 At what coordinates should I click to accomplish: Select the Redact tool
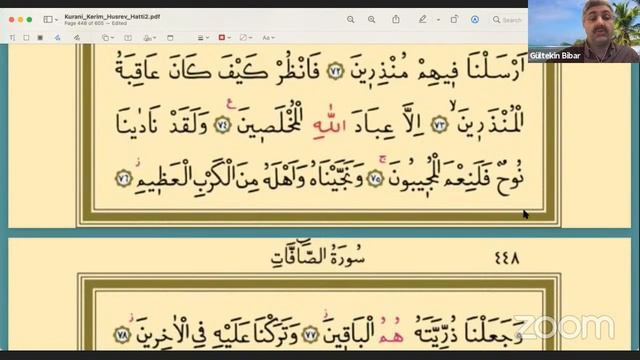(x=40, y=38)
